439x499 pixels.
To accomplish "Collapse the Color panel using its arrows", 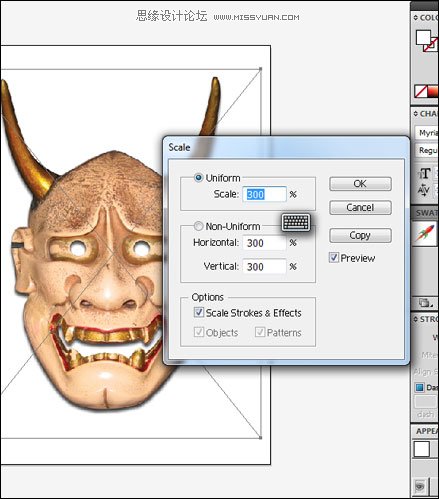I will click(x=415, y=17).
